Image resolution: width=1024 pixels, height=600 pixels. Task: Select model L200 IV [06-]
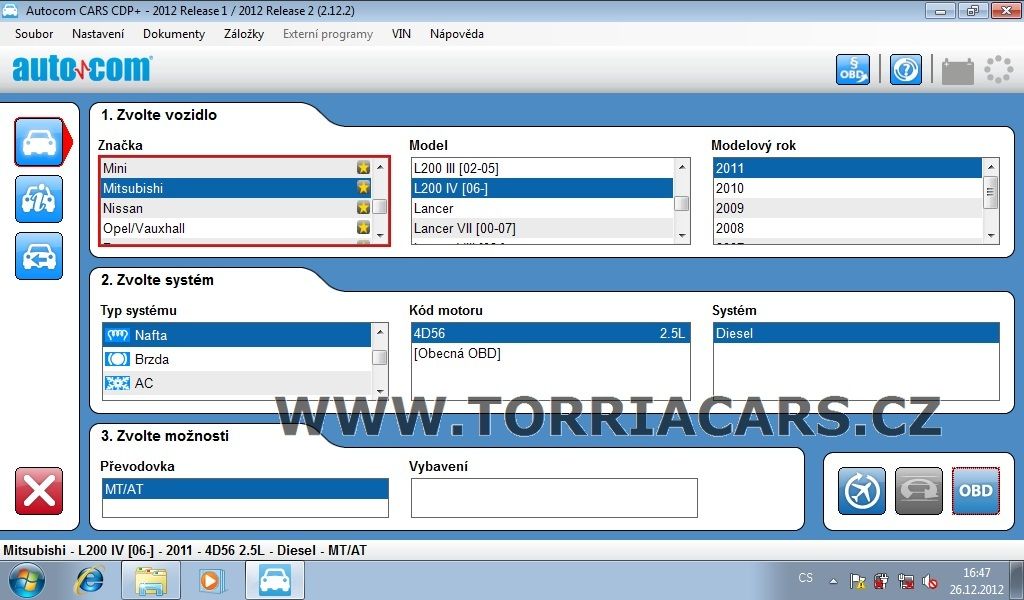coord(542,188)
